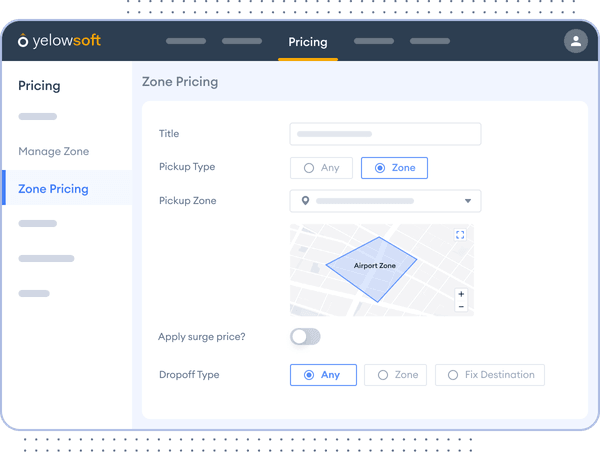The width and height of the screenshot is (600, 452).
Task: Select Any for Dropoff Type
Action: pyautogui.click(x=322, y=375)
